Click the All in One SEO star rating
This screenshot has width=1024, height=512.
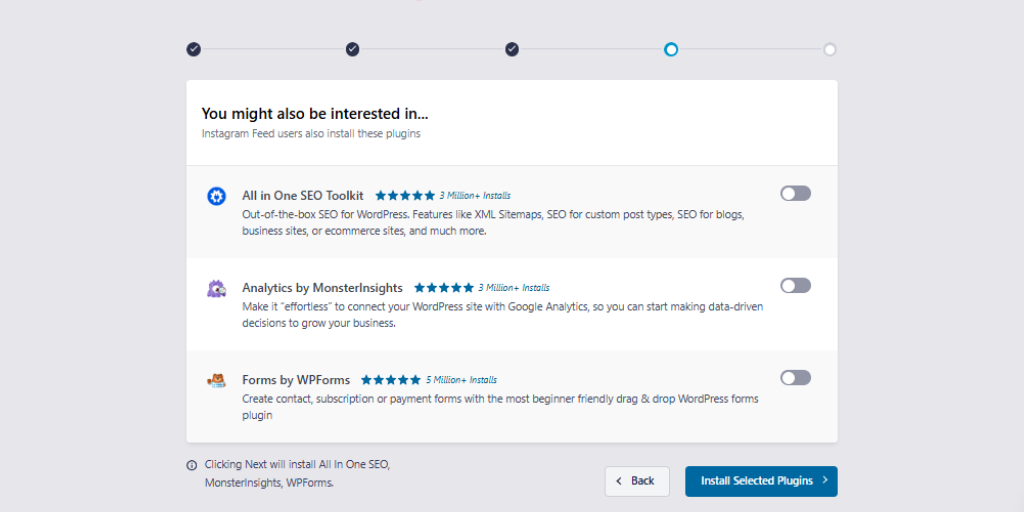(405, 195)
